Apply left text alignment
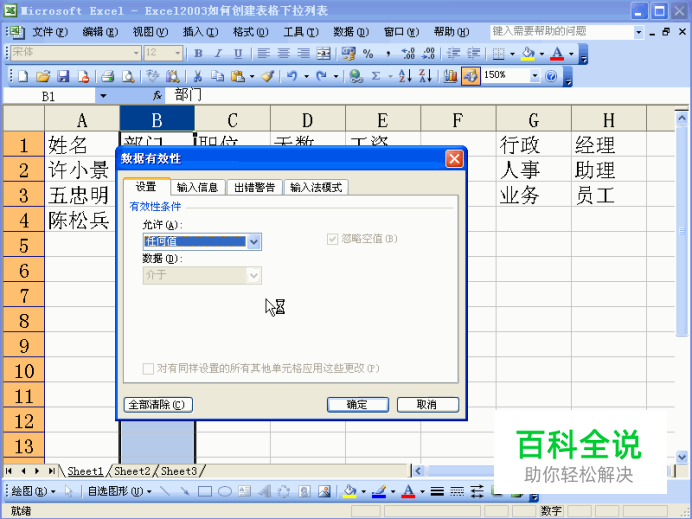692x519 pixels. [263, 53]
